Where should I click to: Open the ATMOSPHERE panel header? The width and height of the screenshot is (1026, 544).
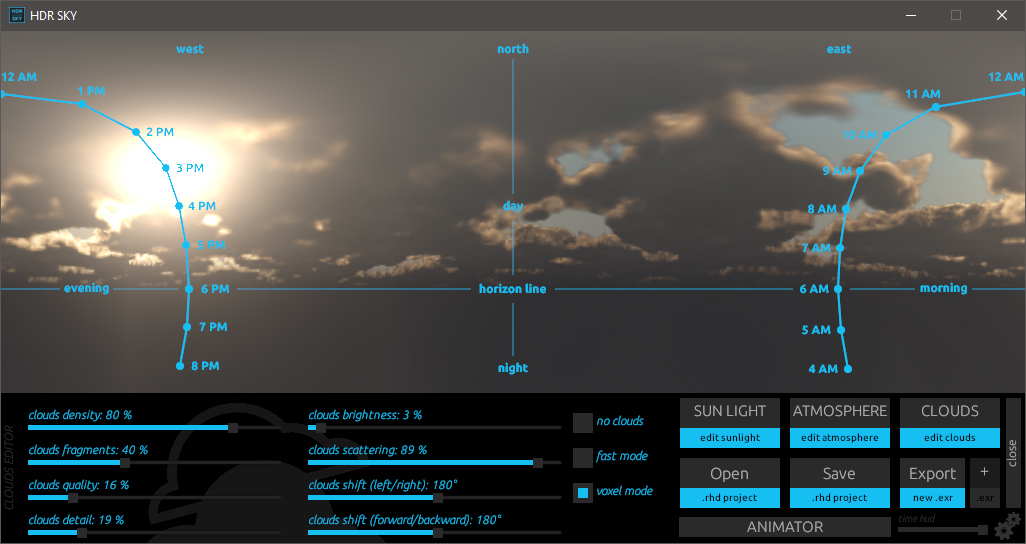click(840, 412)
